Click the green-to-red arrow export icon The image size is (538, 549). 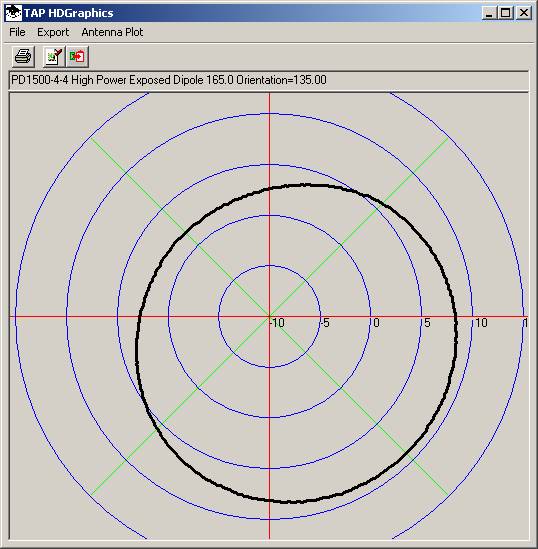(x=77, y=56)
